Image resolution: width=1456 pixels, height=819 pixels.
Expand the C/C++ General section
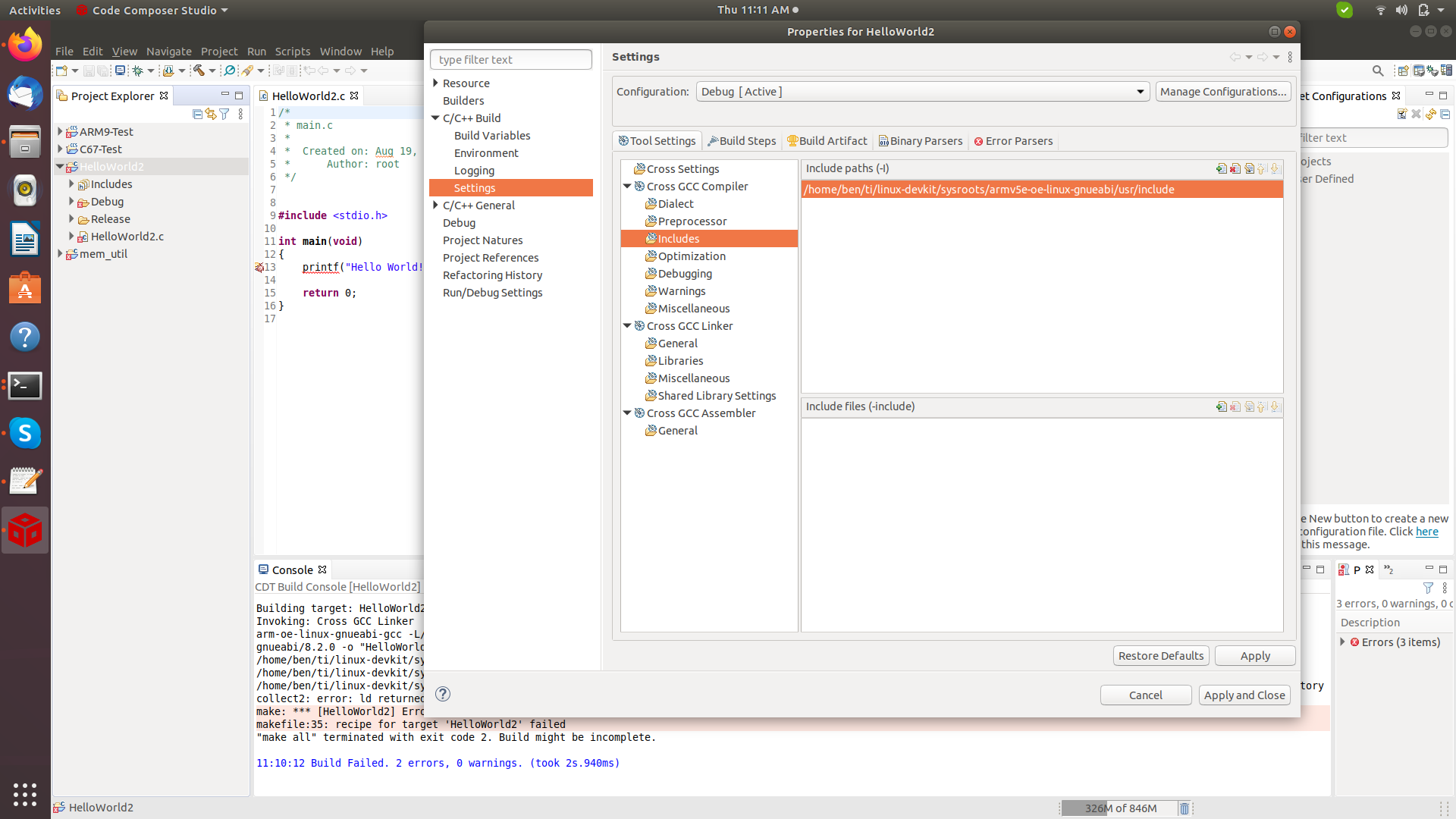coord(436,205)
